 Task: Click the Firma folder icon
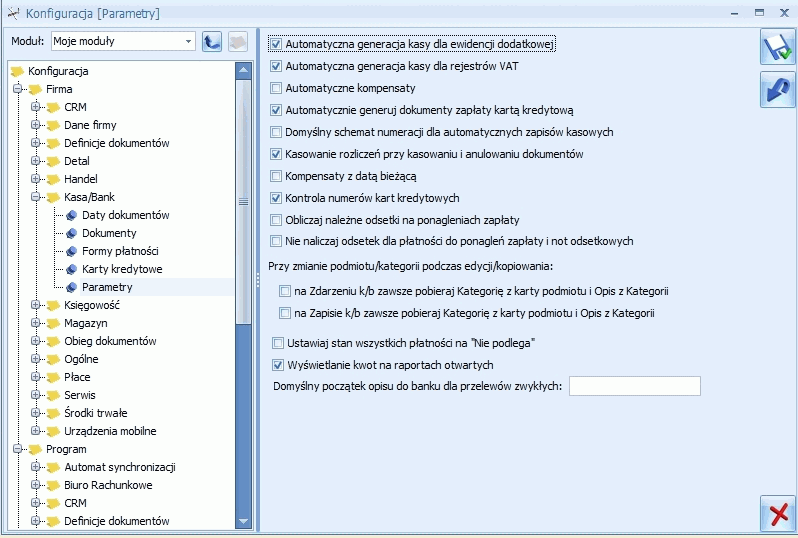[x=35, y=90]
